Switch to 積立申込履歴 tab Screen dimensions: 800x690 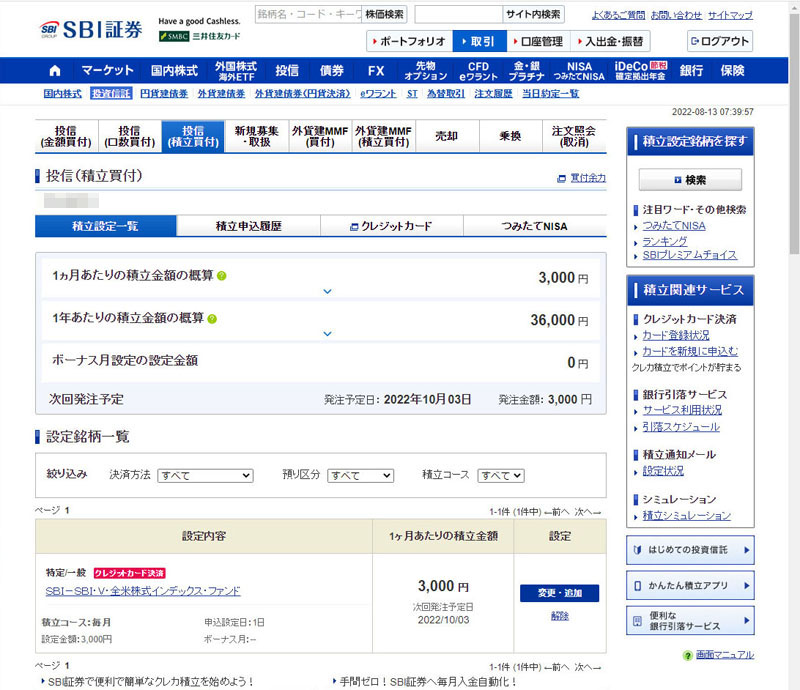click(248, 226)
